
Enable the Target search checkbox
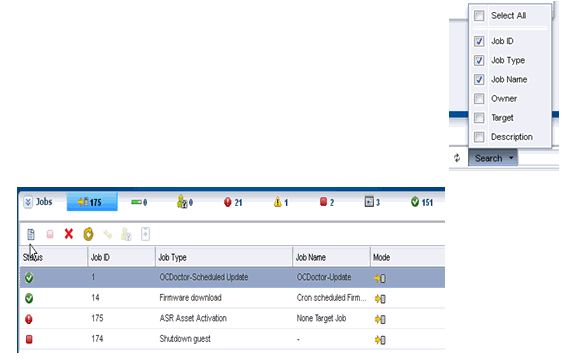click(x=479, y=118)
